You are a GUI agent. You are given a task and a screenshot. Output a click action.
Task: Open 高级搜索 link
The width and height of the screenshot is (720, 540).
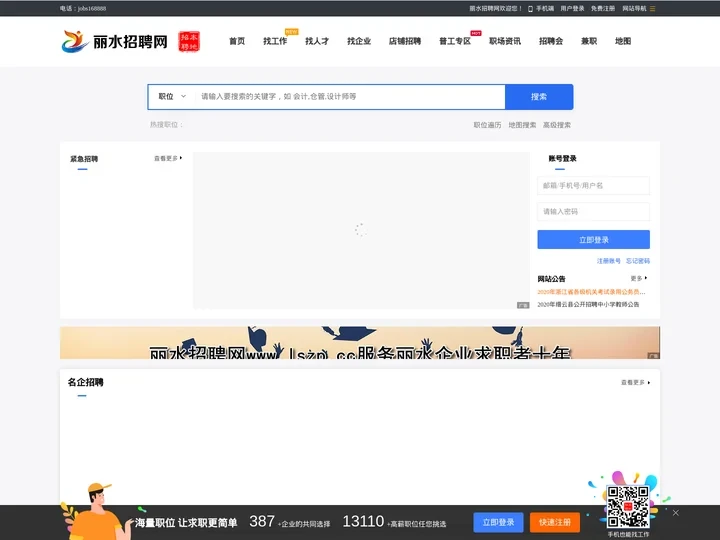click(557, 125)
